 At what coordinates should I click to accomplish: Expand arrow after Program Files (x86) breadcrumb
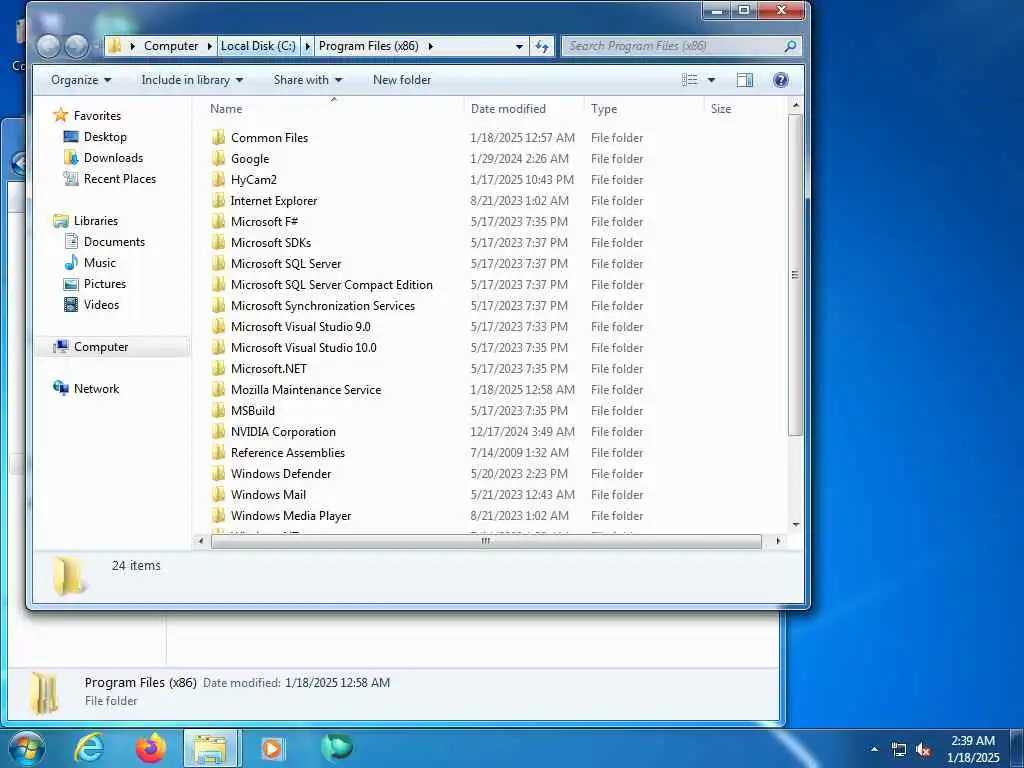click(430, 46)
